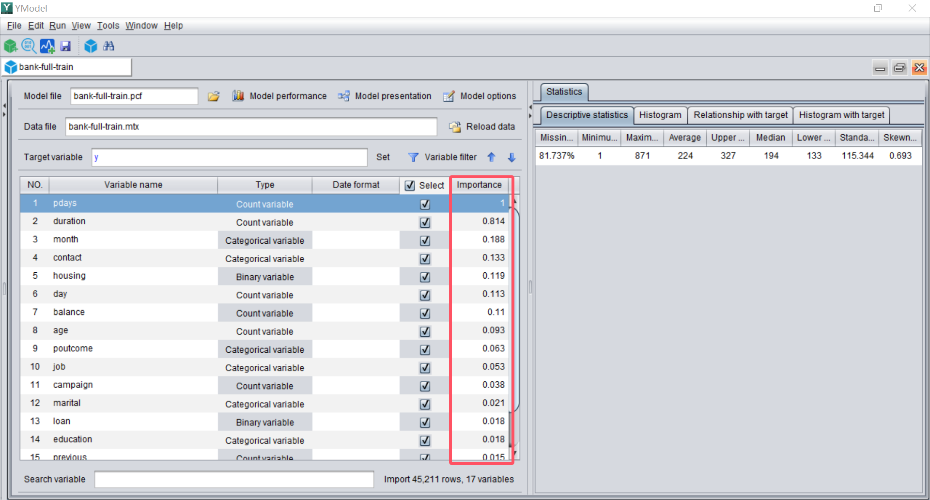Uncheck the Select box for duration
Image resolution: width=930 pixels, height=500 pixels.
click(425, 221)
